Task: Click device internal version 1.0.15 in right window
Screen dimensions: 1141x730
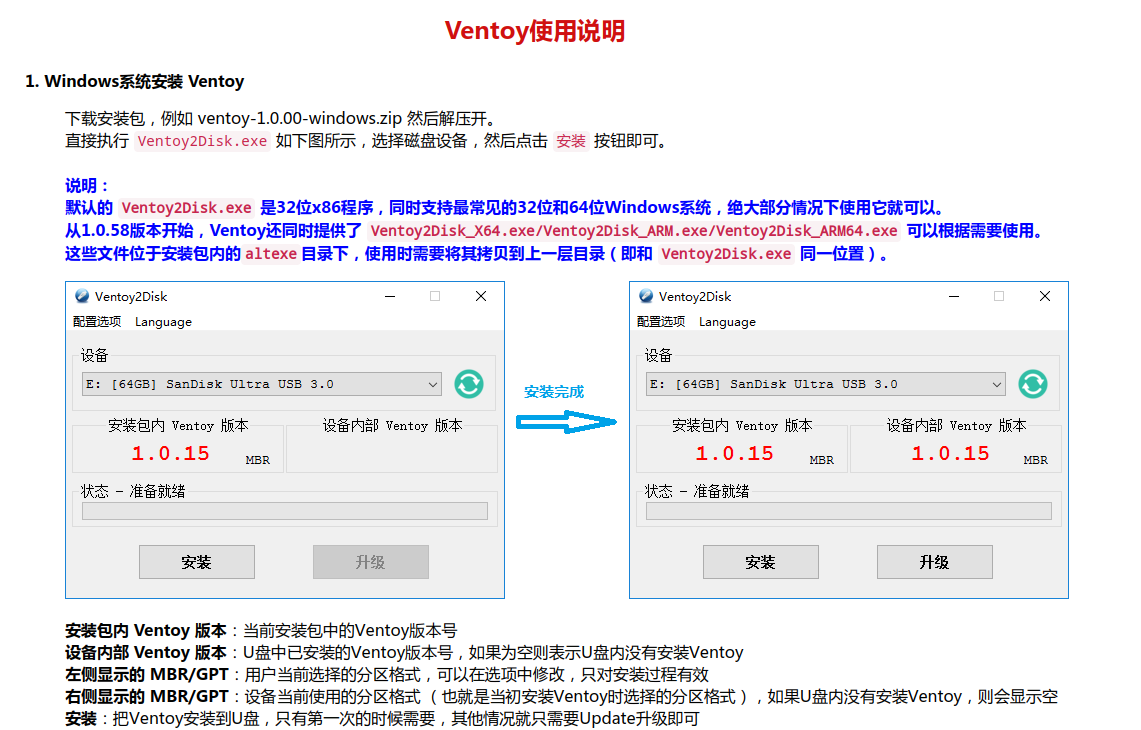Action: tap(950, 453)
